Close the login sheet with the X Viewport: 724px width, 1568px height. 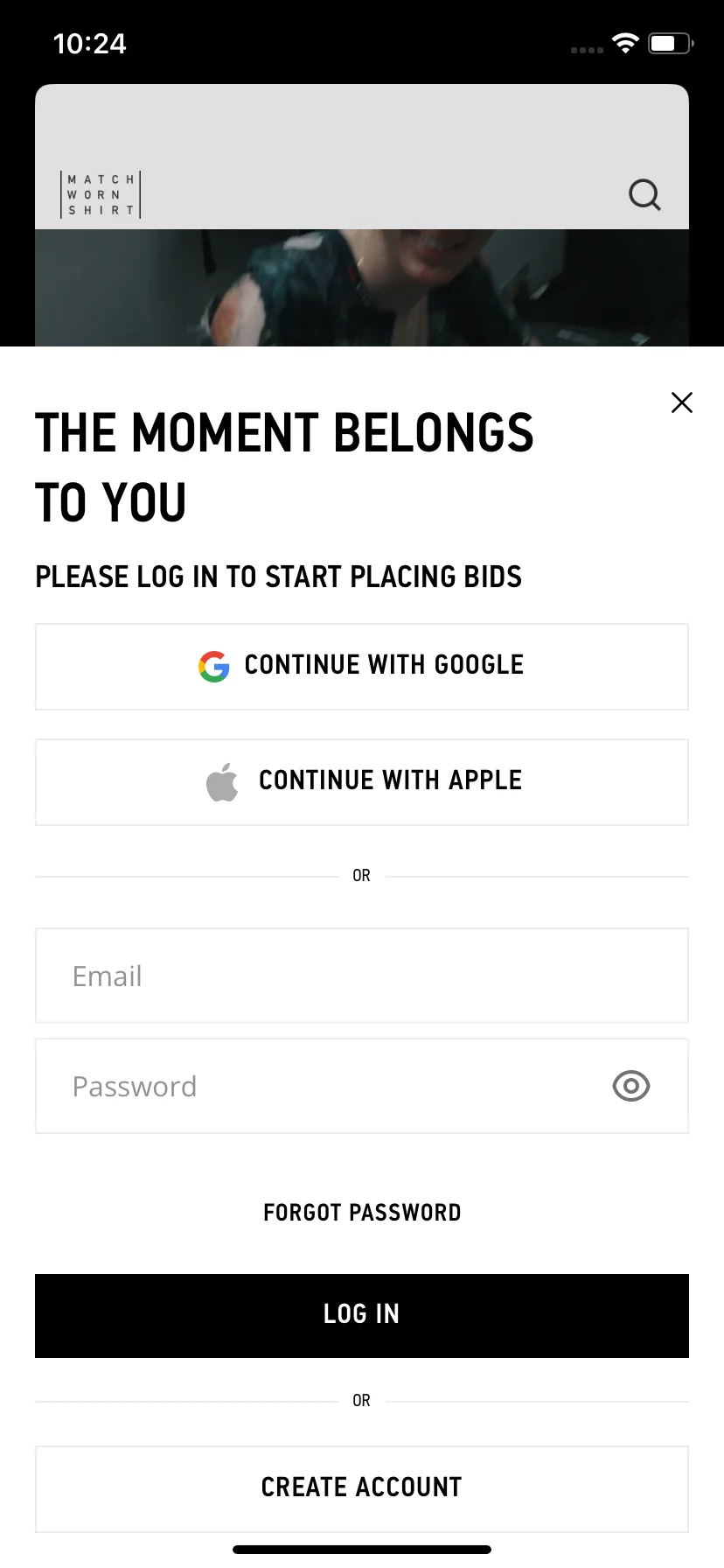coord(682,402)
